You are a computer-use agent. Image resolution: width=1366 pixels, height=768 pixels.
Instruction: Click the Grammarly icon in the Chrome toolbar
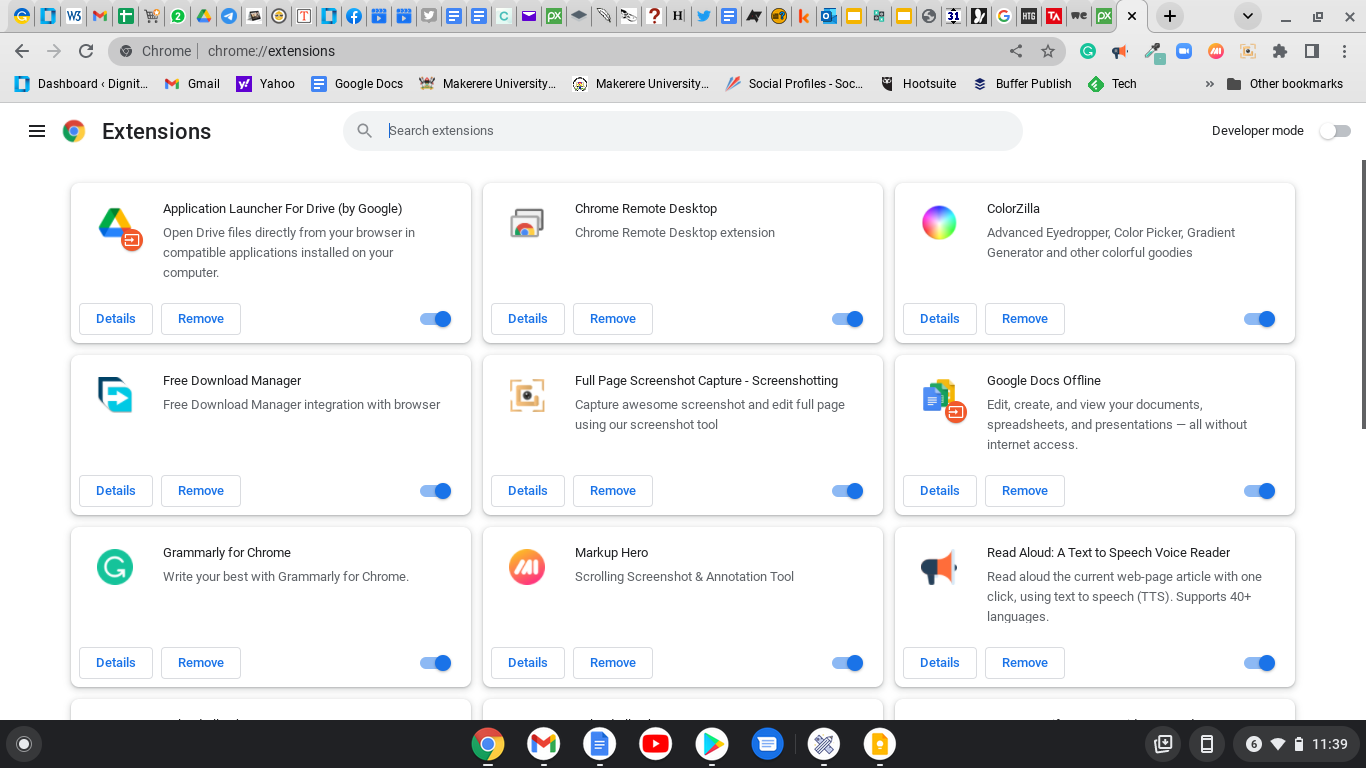(x=1088, y=51)
